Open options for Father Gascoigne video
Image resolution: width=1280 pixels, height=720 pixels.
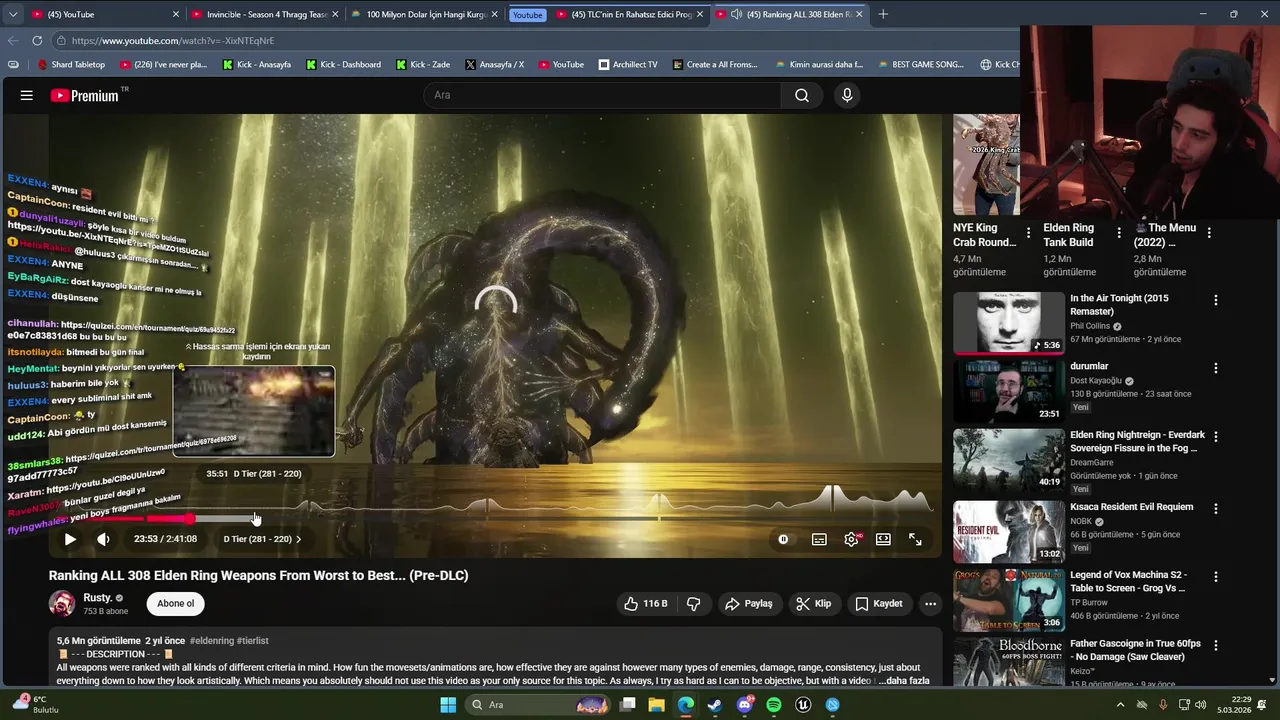(1216, 645)
